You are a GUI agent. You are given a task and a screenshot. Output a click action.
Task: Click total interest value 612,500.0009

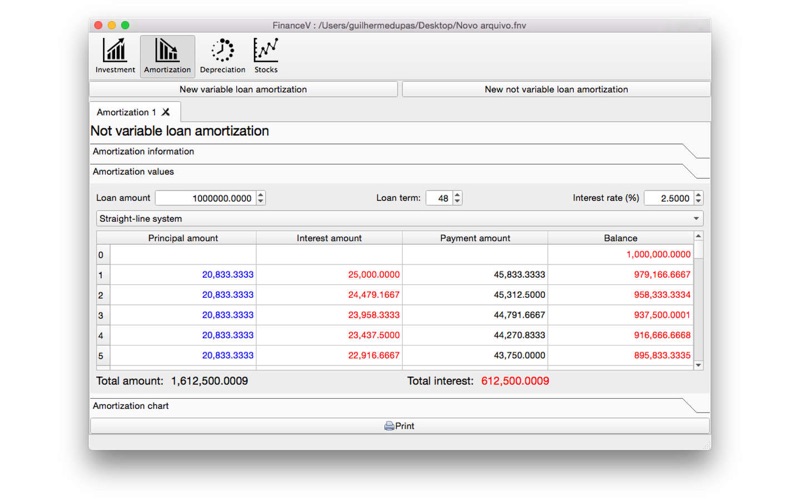515,381
